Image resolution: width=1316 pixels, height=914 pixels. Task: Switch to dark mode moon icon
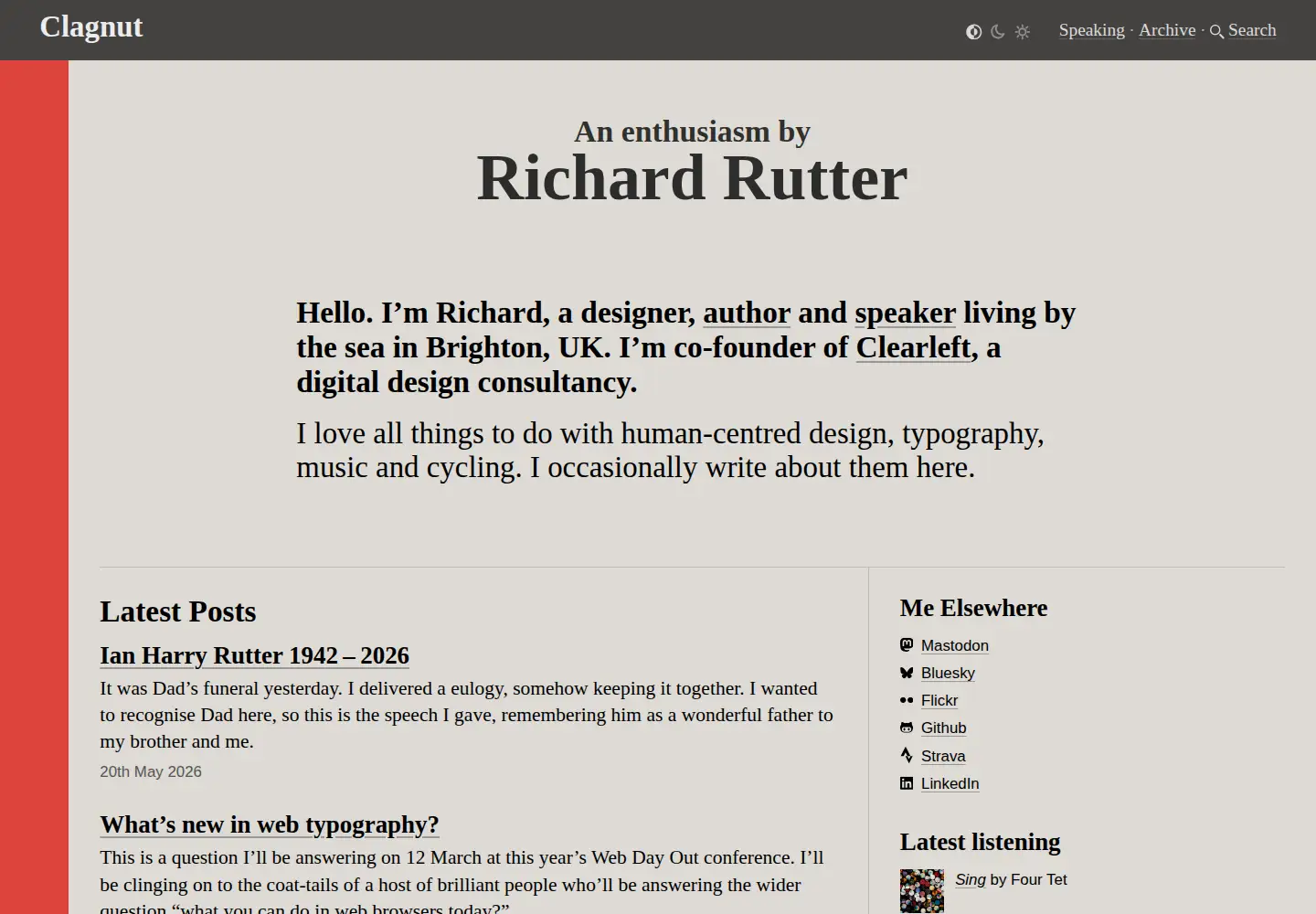coord(998,32)
